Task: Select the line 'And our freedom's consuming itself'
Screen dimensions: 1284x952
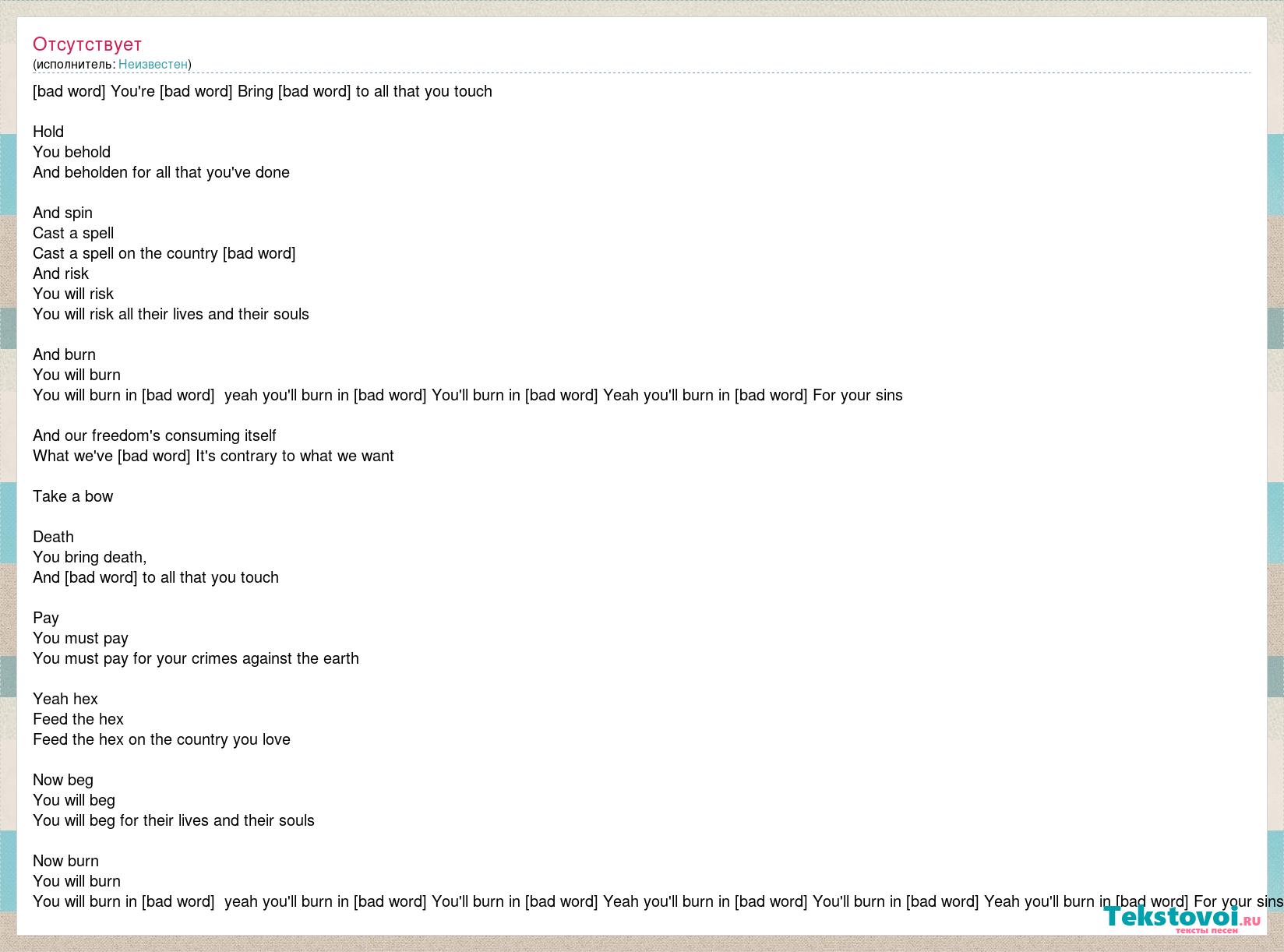Action: [154, 435]
